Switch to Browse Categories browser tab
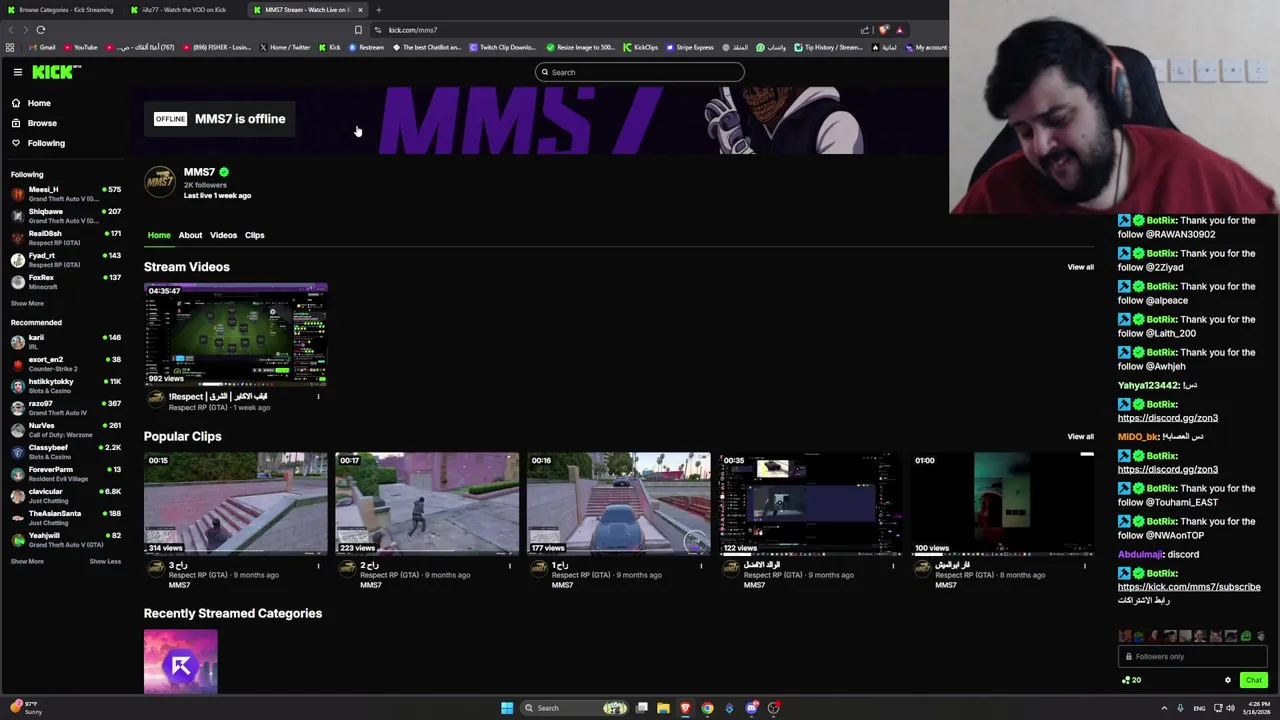The width and height of the screenshot is (1280, 720). (62, 10)
